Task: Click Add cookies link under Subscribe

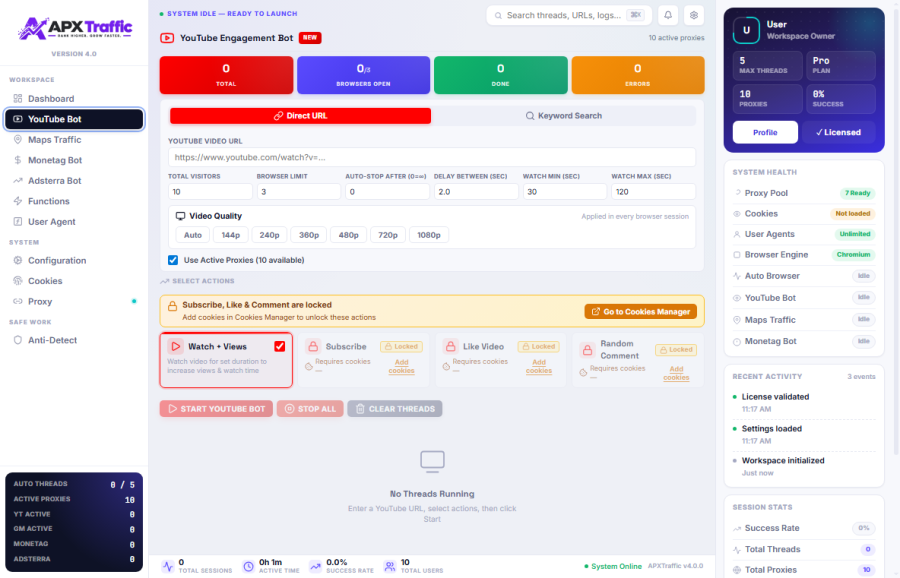Action: coord(401,366)
